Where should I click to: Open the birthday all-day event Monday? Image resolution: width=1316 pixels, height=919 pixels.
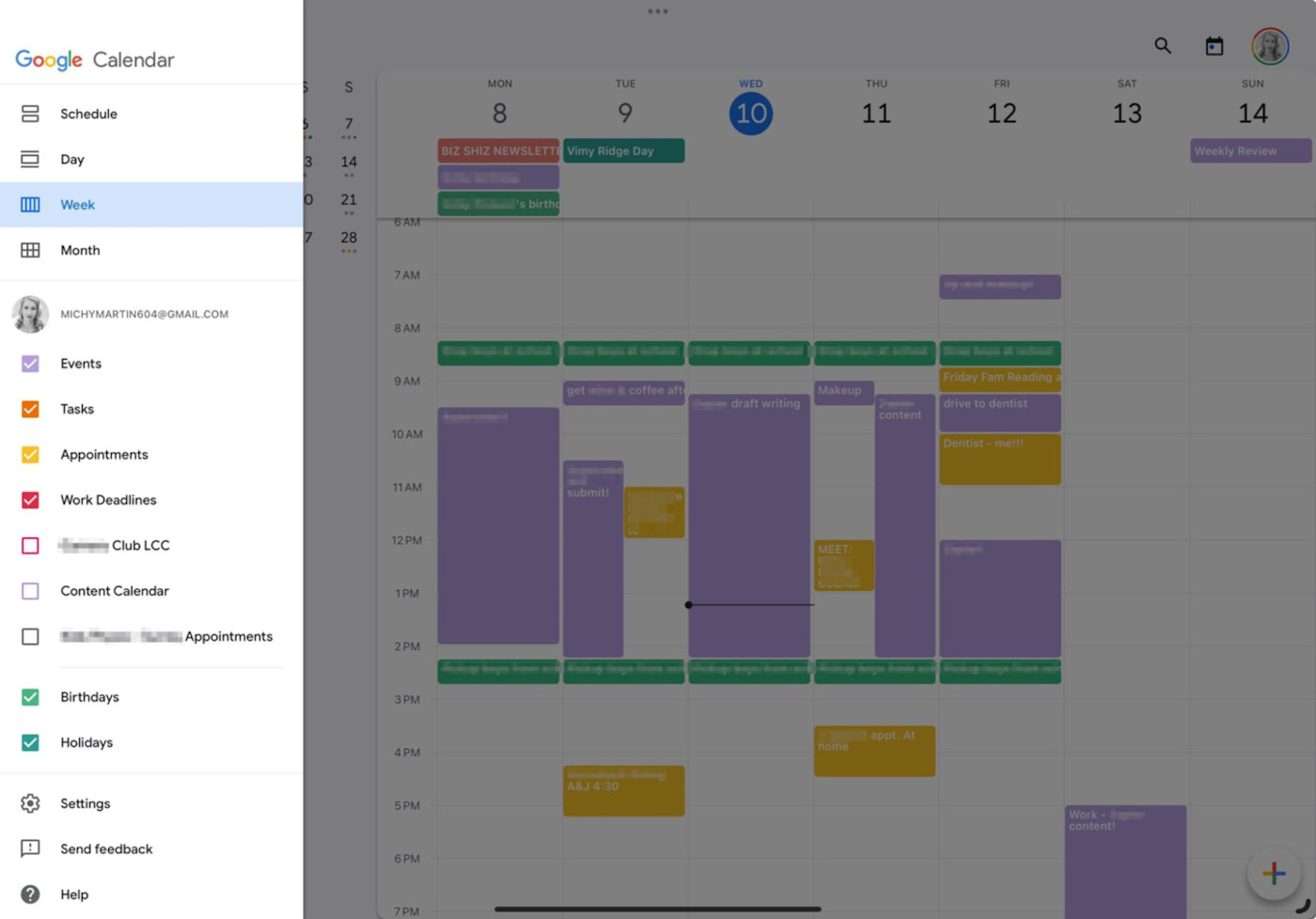coord(498,204)
